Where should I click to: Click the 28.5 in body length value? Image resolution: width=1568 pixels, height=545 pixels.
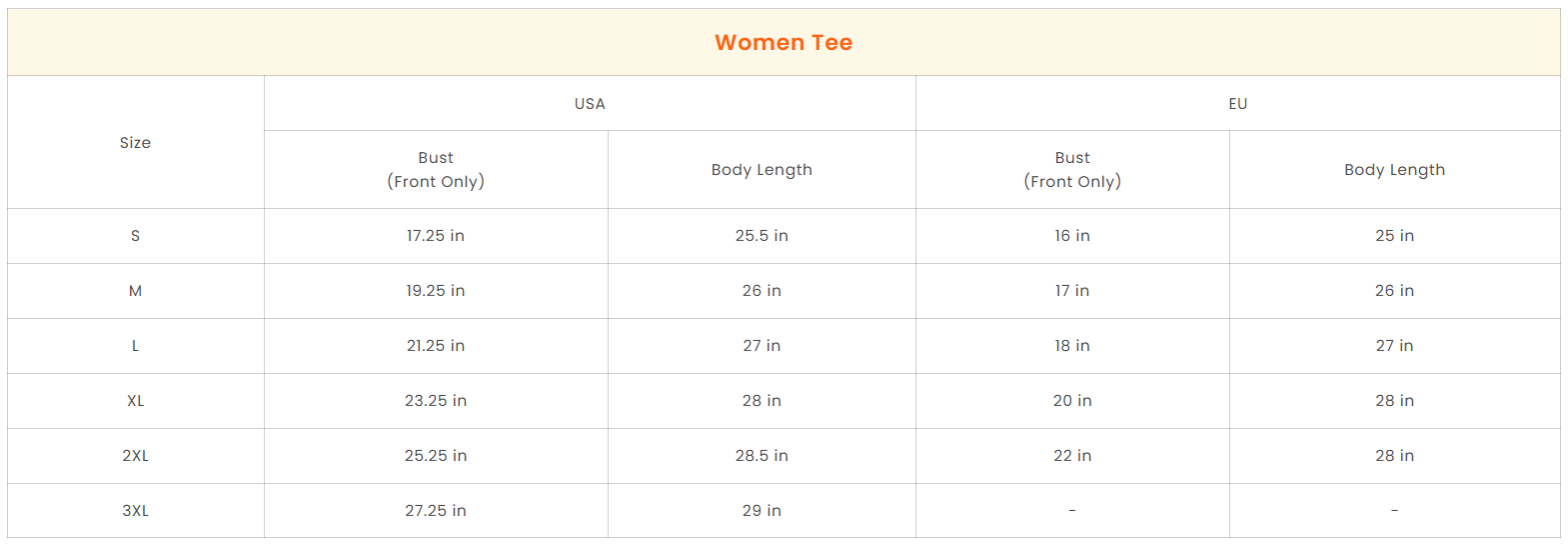[762, 455]
